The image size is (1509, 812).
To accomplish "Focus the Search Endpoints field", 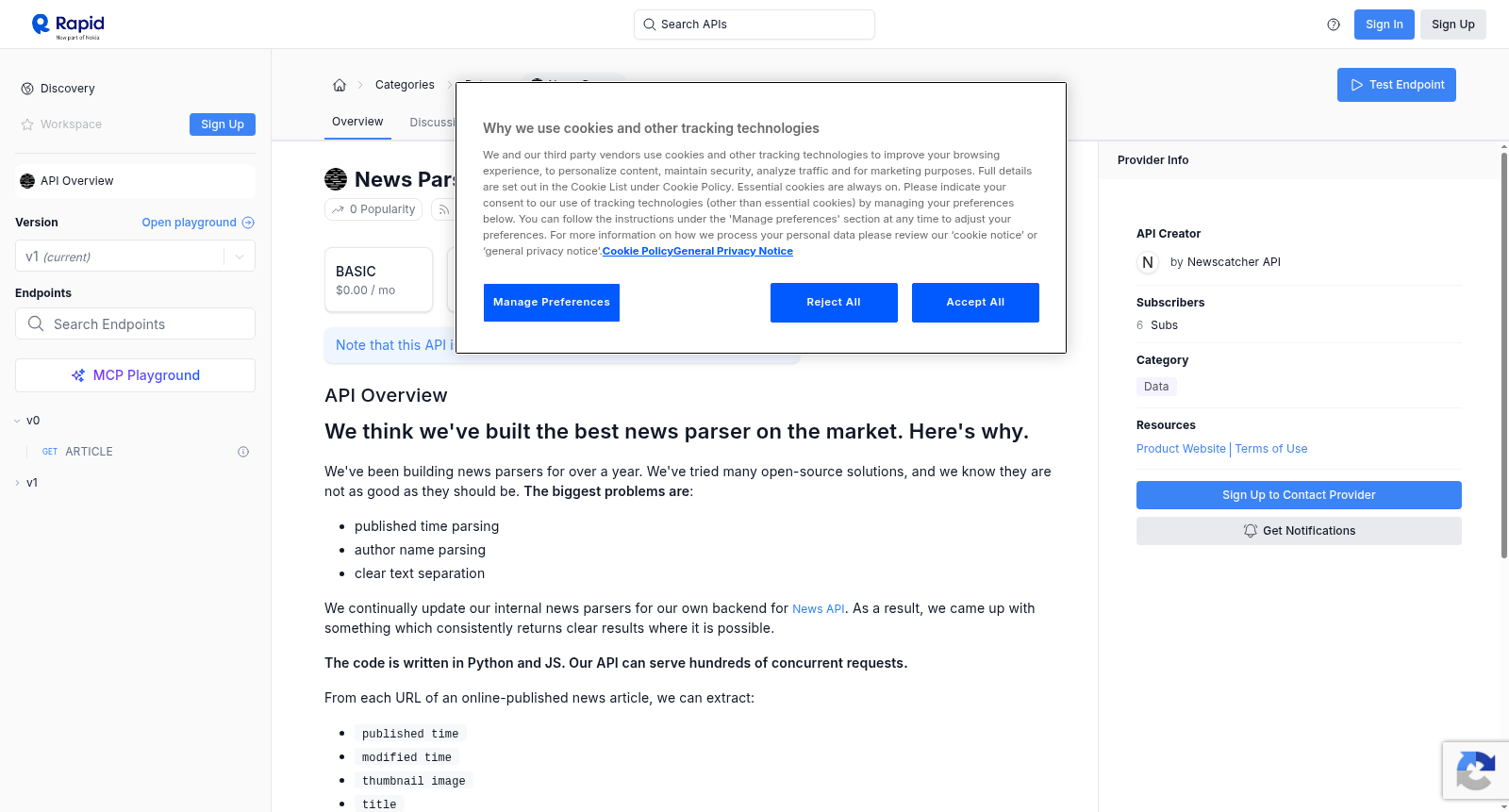I will click(135, 323).
